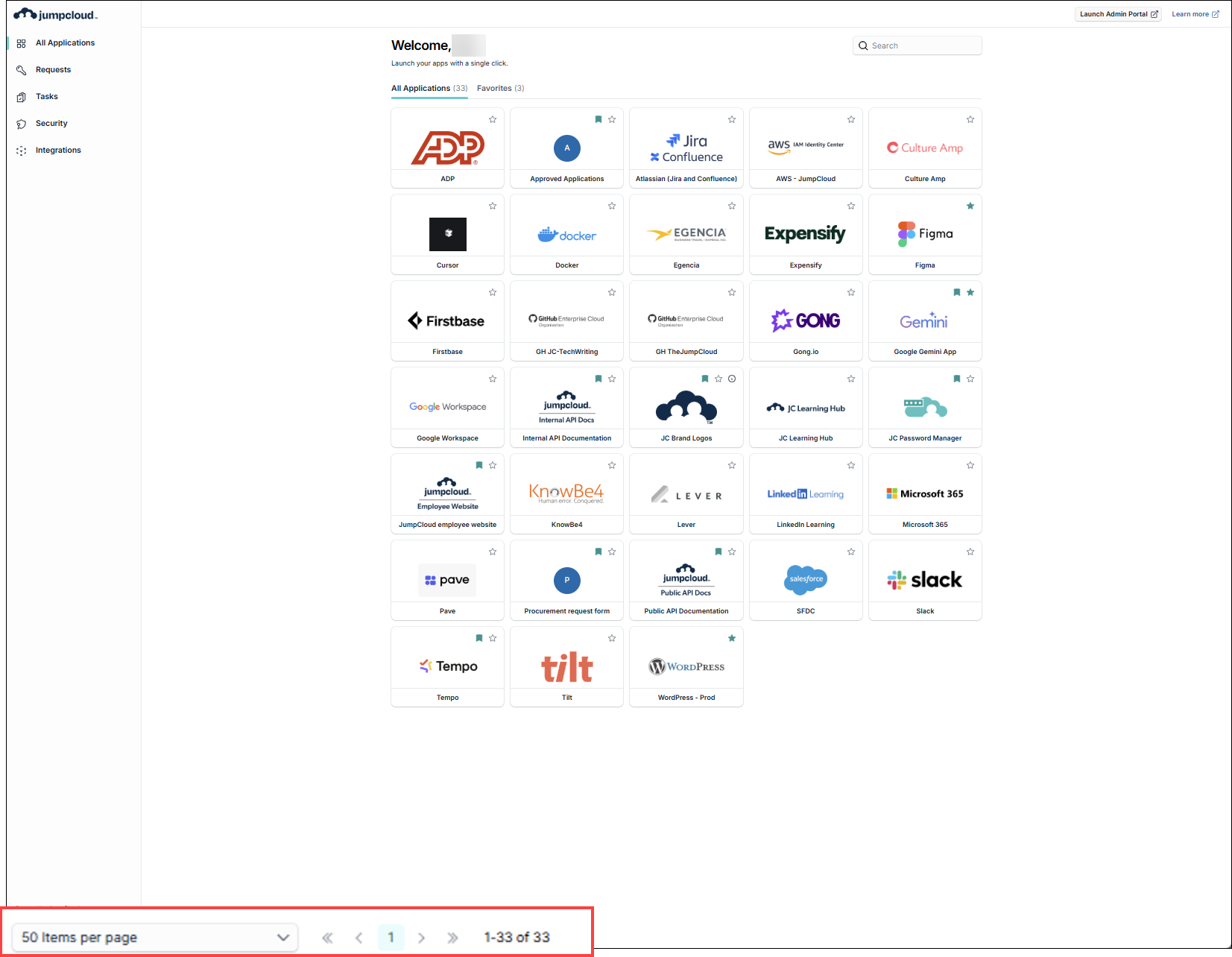Go to the first page of results
1232x957 pixels.
tap(327, 938)
